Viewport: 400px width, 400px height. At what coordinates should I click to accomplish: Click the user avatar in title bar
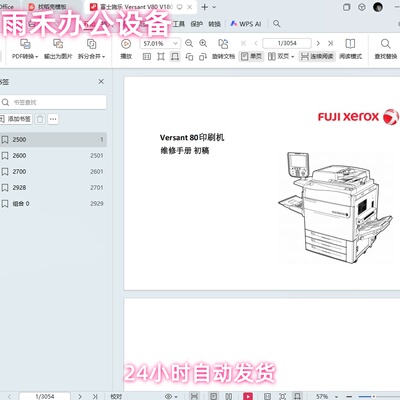point(378,7)
